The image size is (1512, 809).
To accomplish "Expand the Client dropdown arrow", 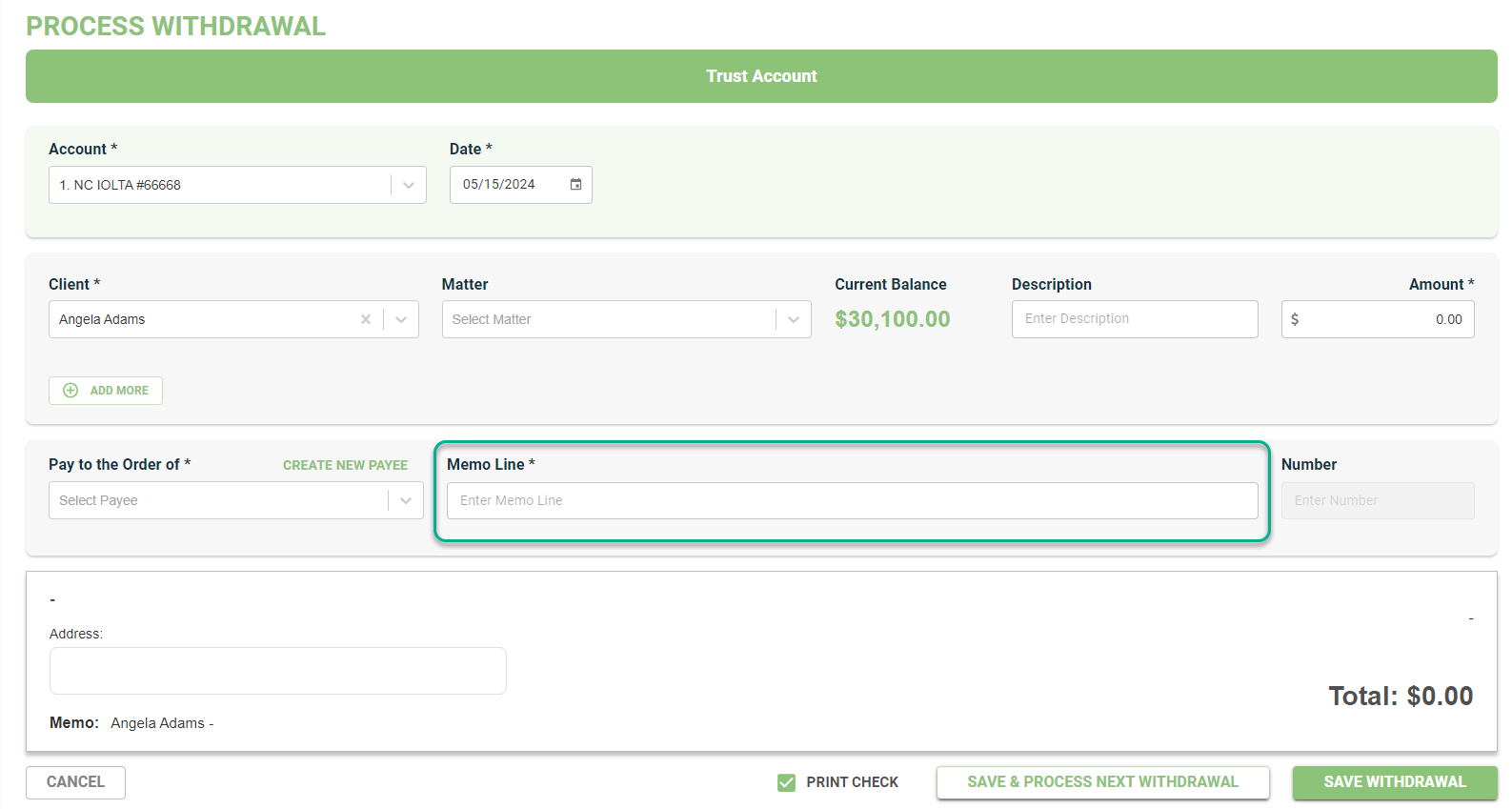I will tap(401, 319).
